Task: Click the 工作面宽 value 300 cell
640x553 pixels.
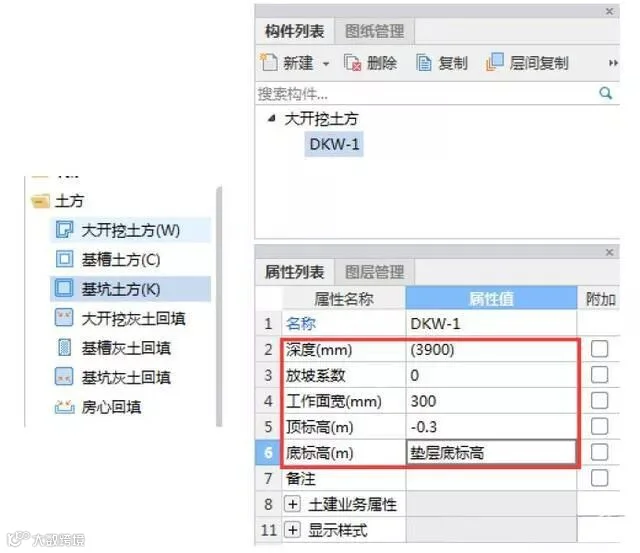Action: [x=491, y=401]
